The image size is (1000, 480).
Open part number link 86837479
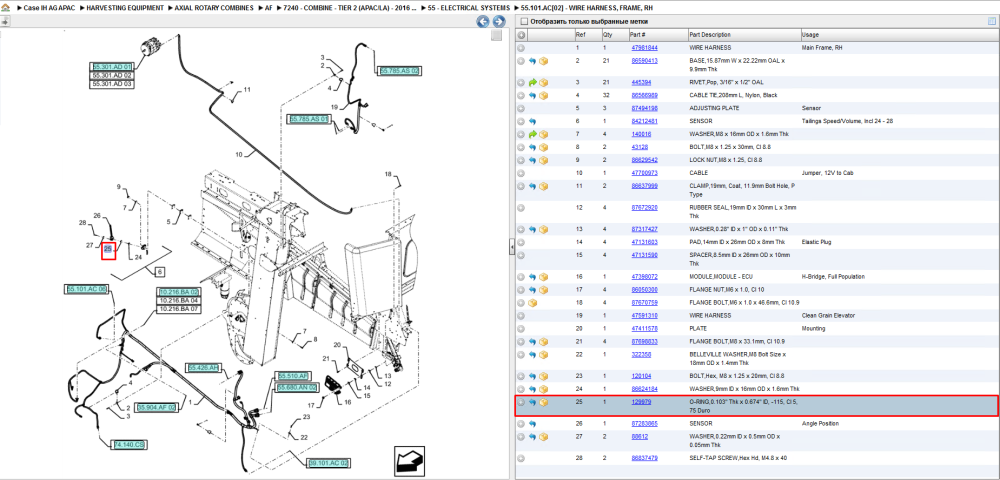point(644,458)
